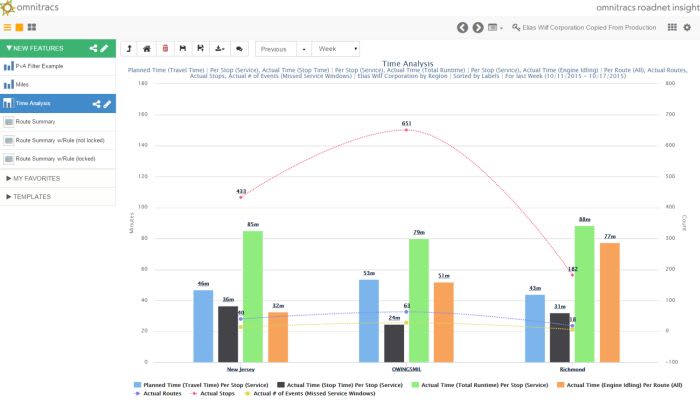Share the New Features folder
700x402 pixels.
click(x=94, y=47)
